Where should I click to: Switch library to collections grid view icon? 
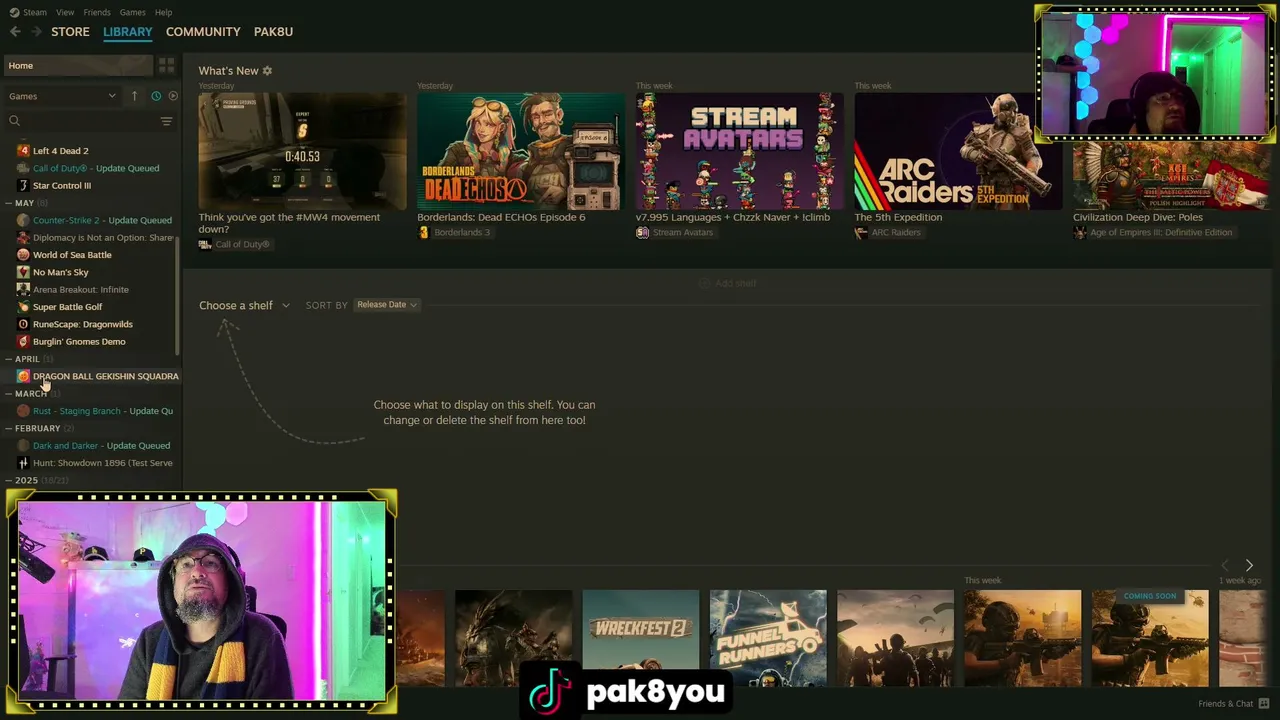[166, 65]
